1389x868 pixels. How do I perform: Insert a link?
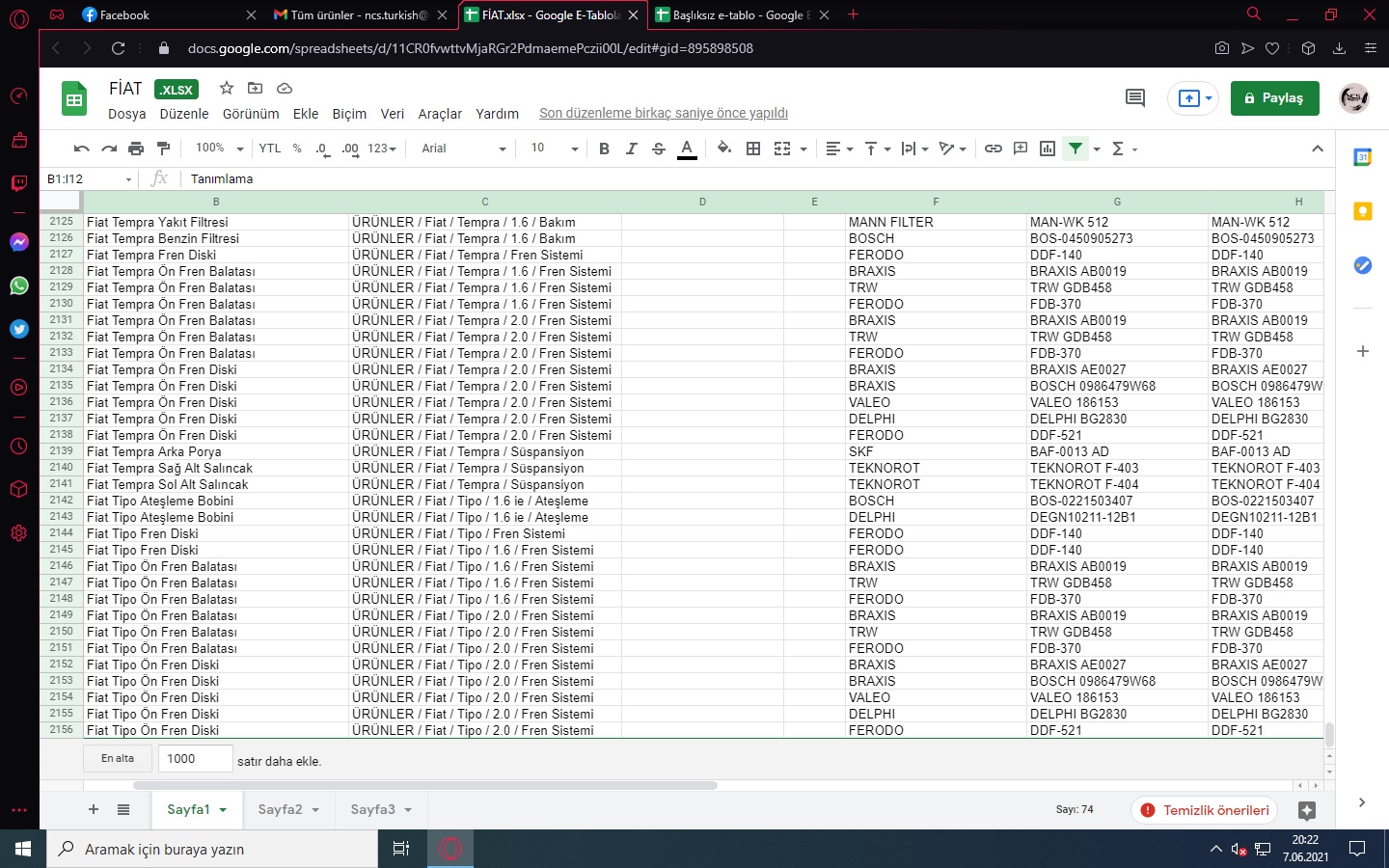point(993,149)
